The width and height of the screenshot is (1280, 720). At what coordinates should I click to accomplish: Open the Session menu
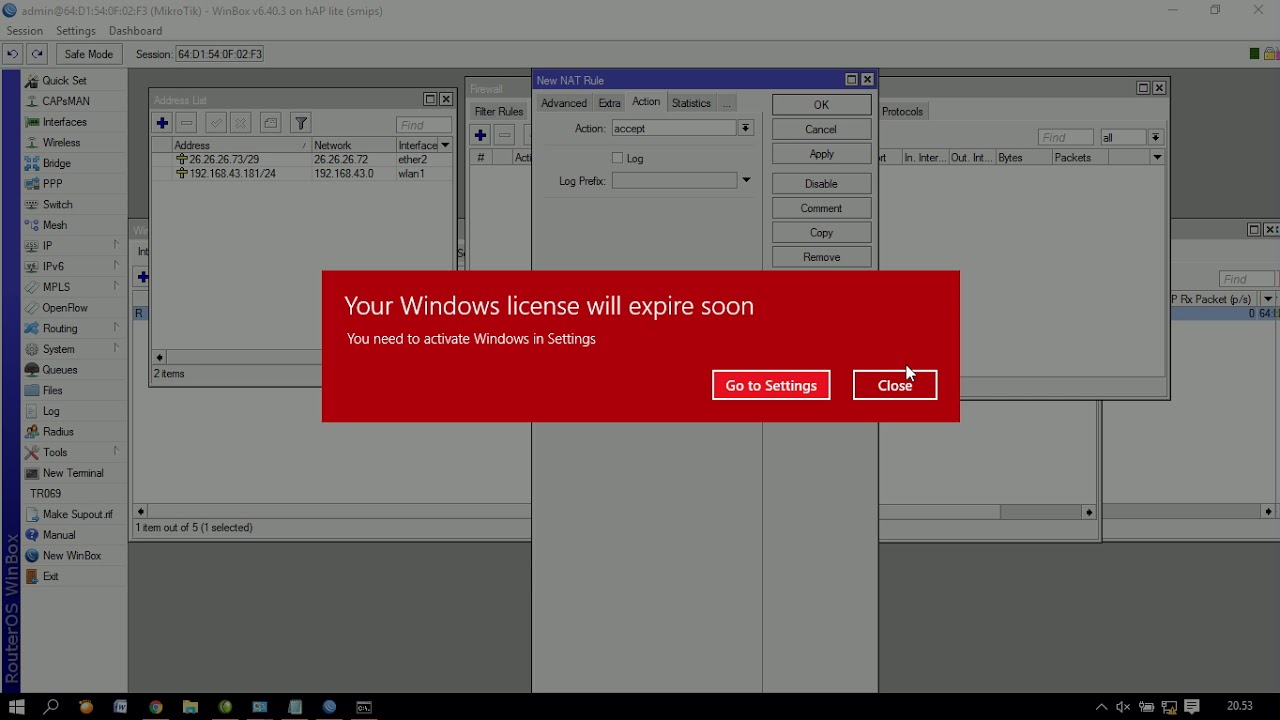tap(24, 31)
